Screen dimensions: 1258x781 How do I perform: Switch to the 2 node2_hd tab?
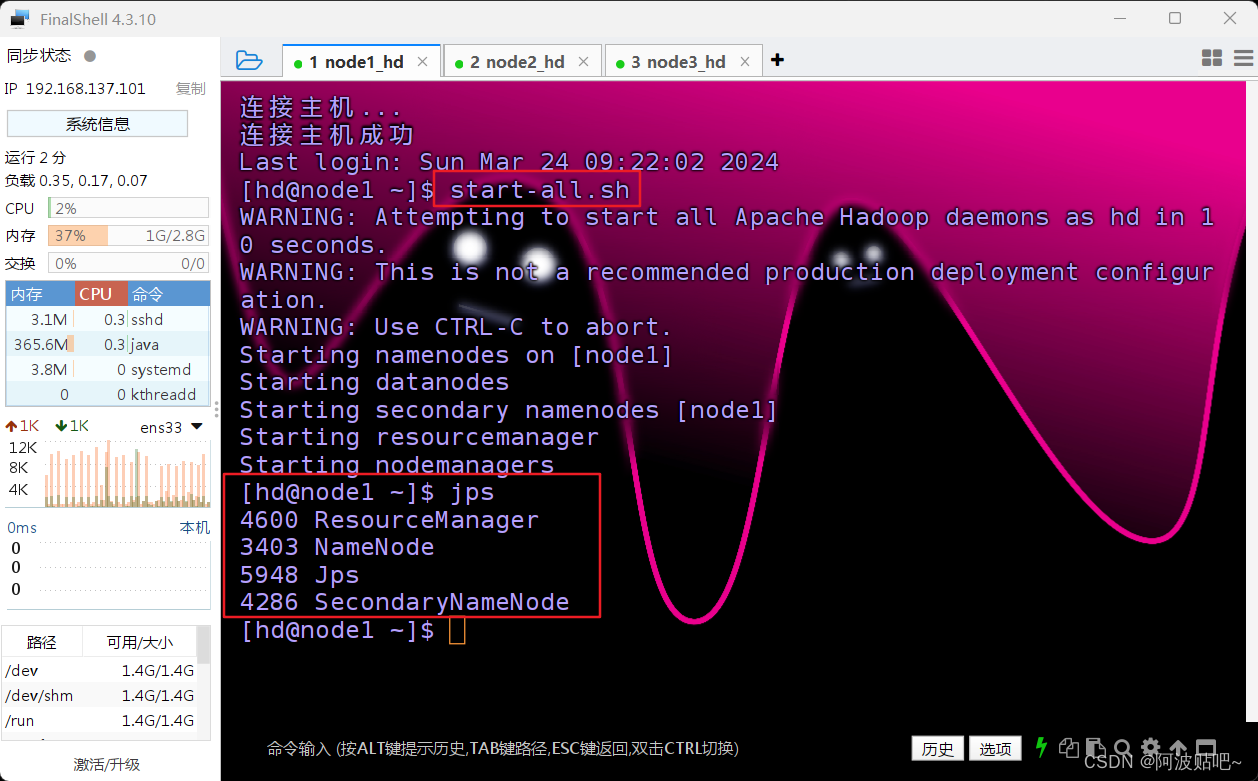click(522, 61)
